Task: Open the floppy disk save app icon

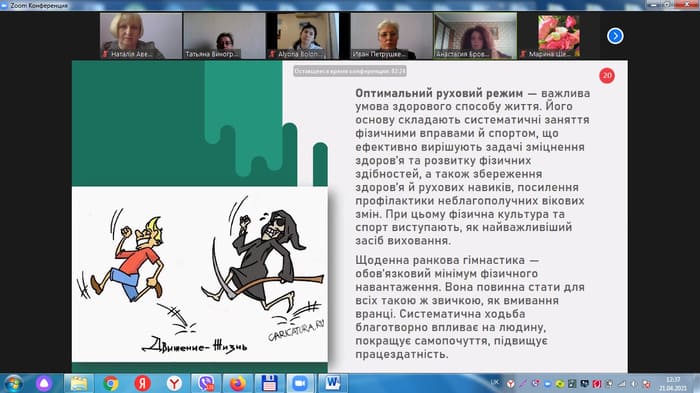Action: (269, 383)
